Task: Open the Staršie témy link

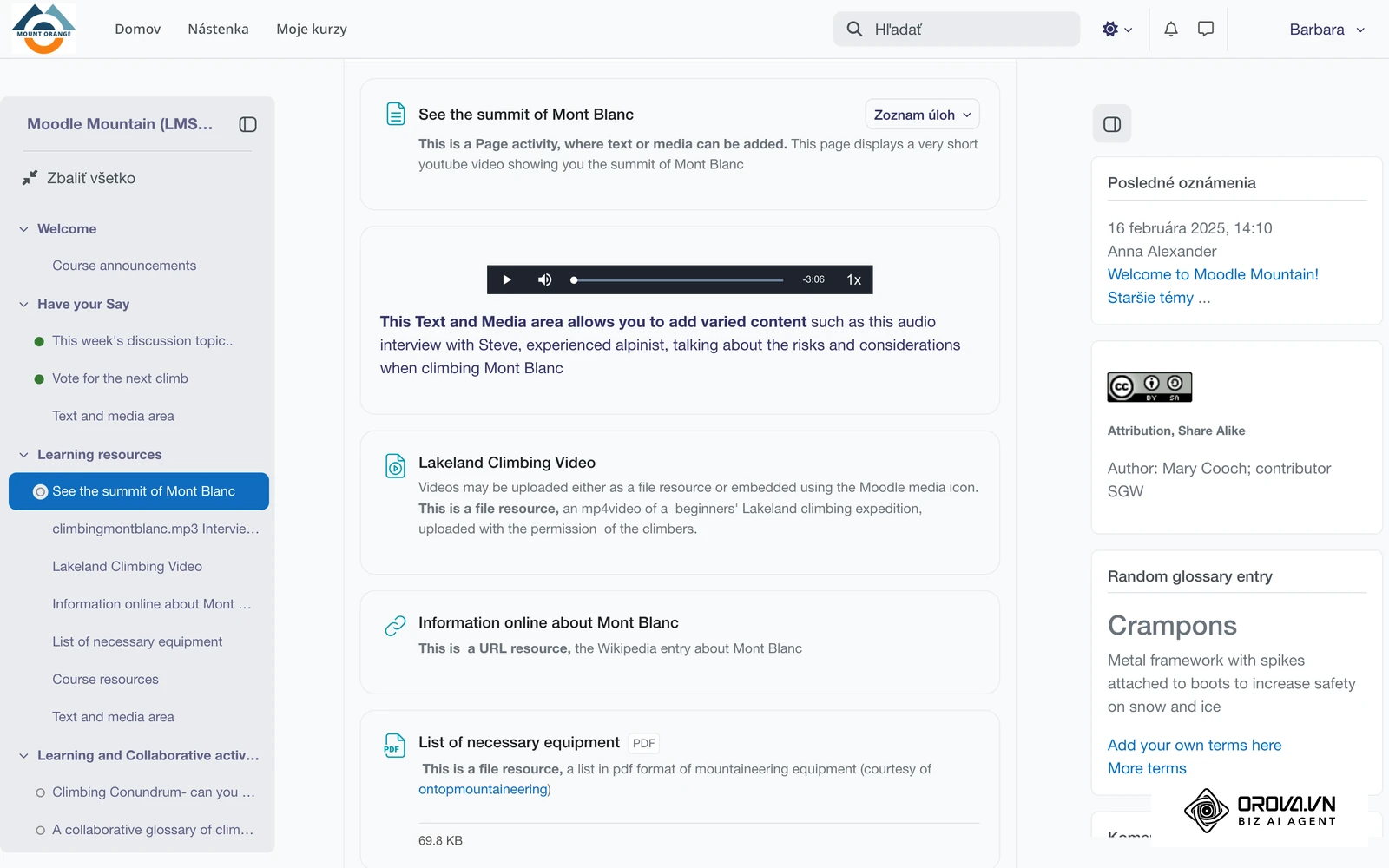Action: (x=1159, y=298)
